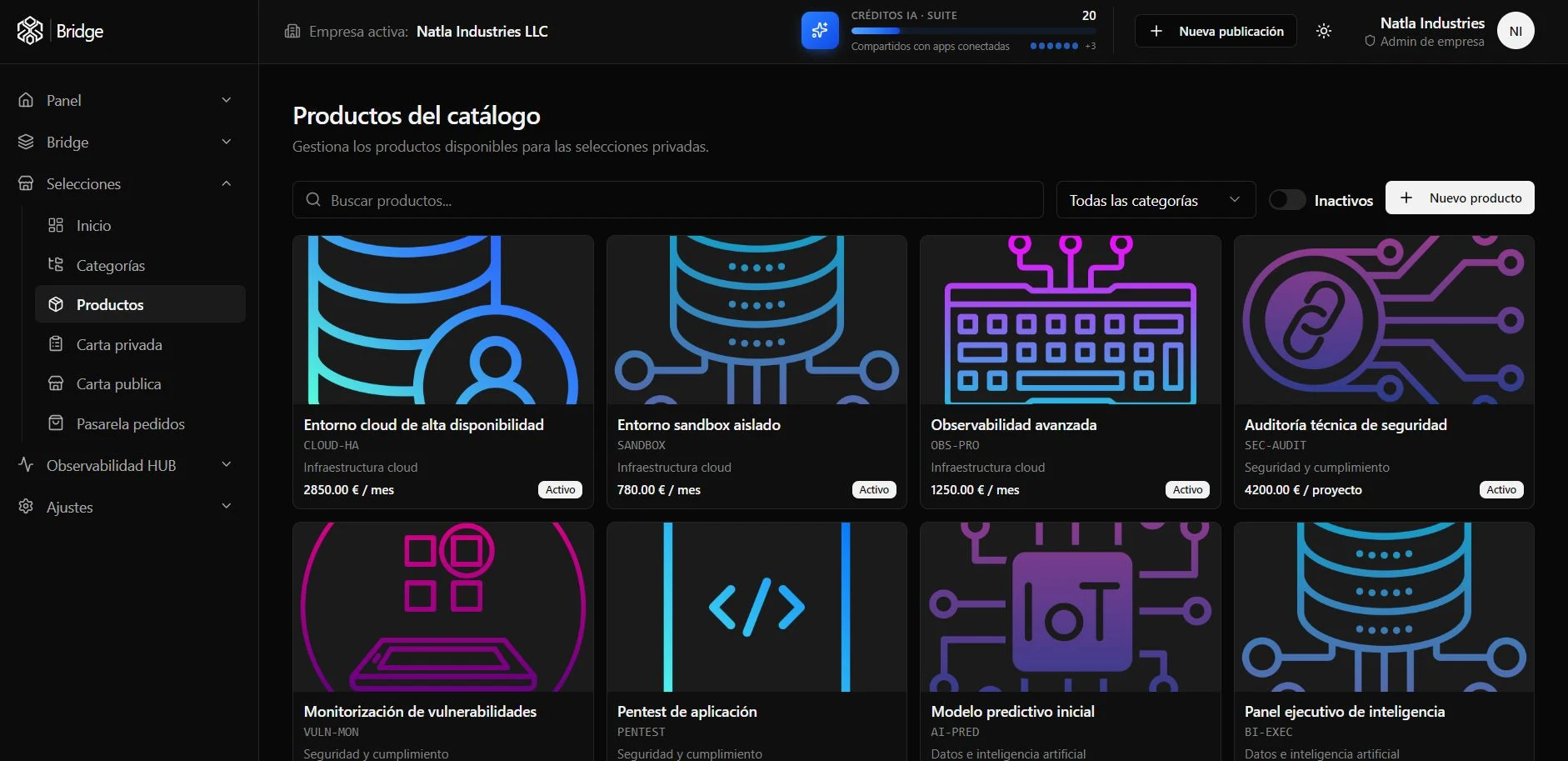Click the Observabilidad avanzada title
Screen dimensions: 1568x761
(1014, 425)
